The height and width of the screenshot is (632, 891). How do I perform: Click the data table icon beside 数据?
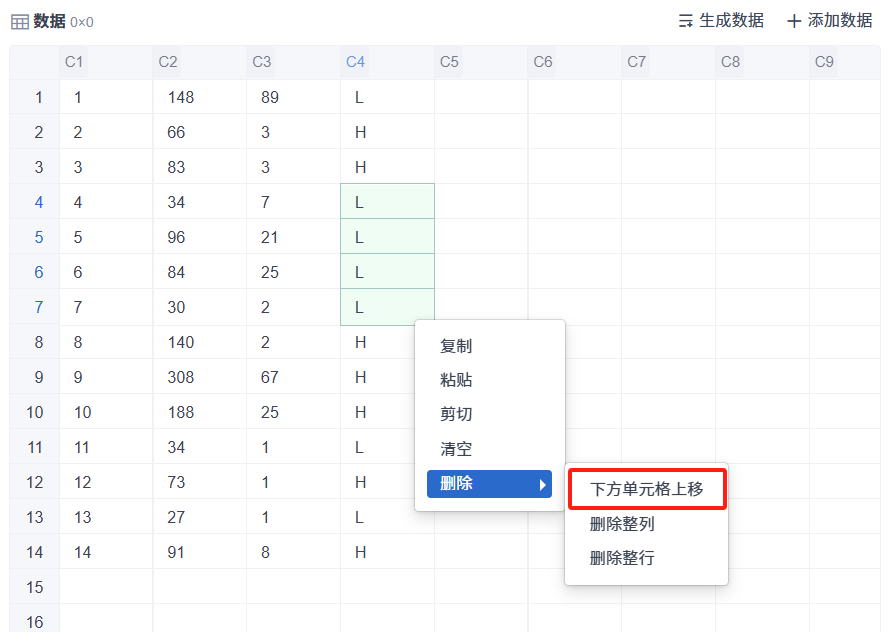pyautogui.click(x=20, y=22)
